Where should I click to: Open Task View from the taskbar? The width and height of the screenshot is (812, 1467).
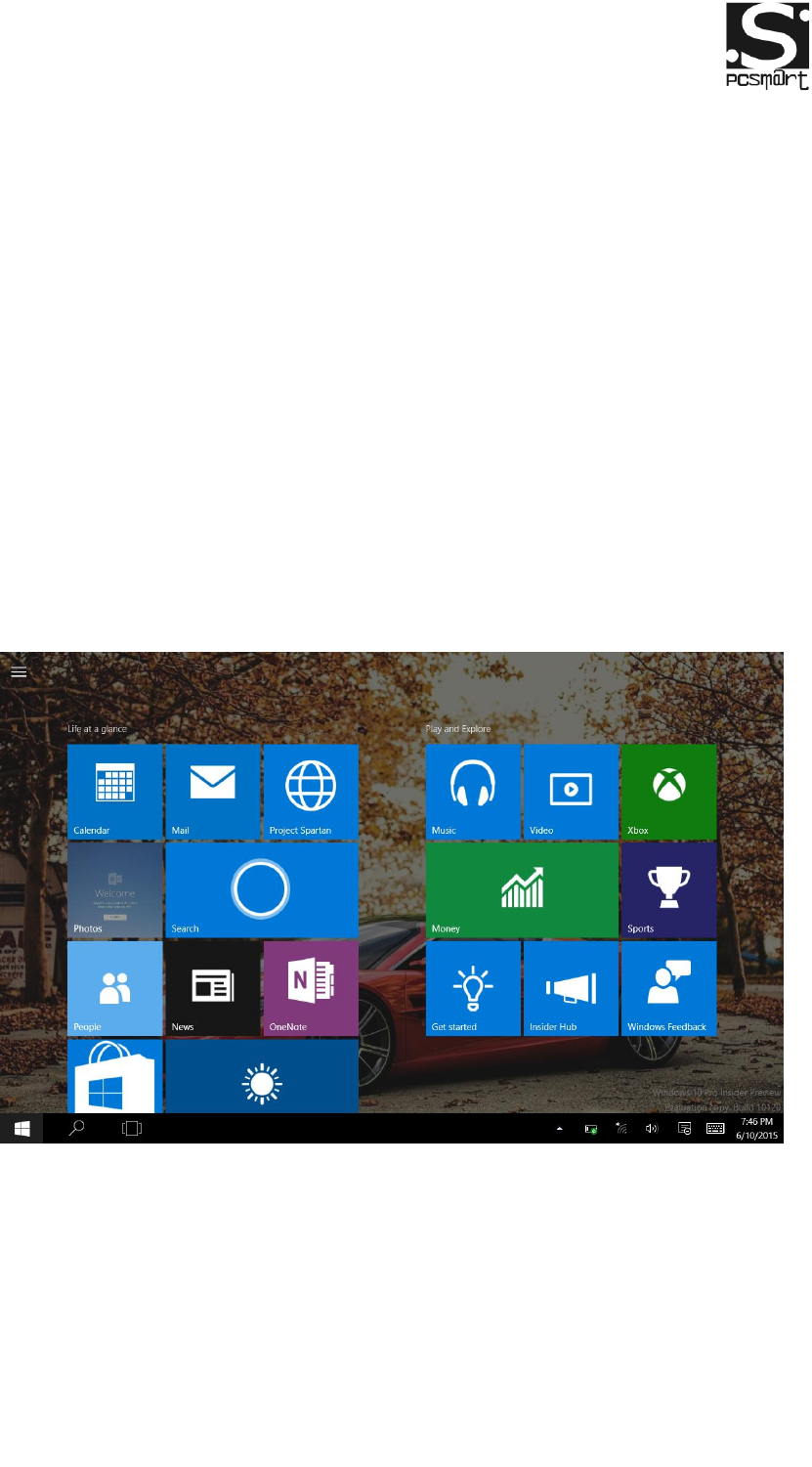point(132,1128)
